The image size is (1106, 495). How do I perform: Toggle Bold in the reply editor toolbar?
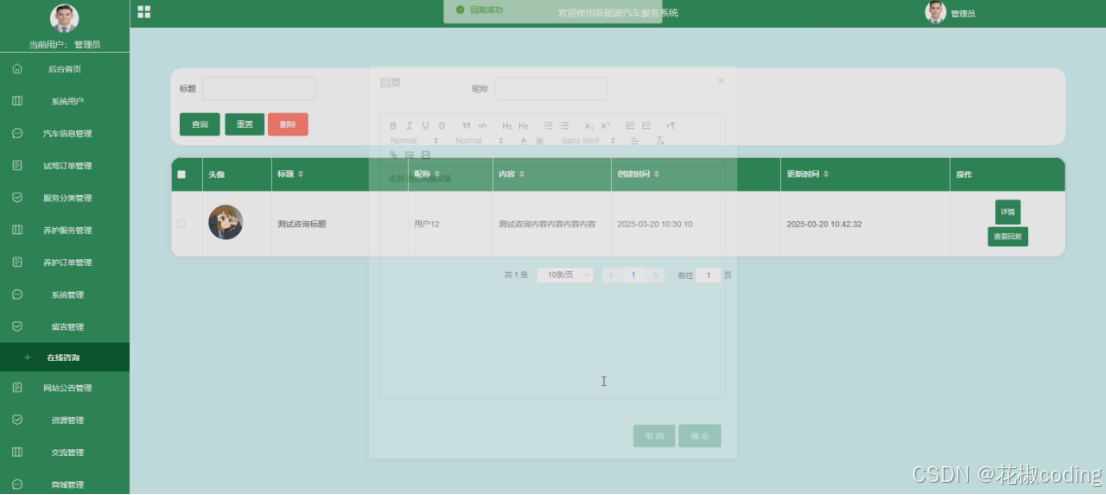point(393,126)
